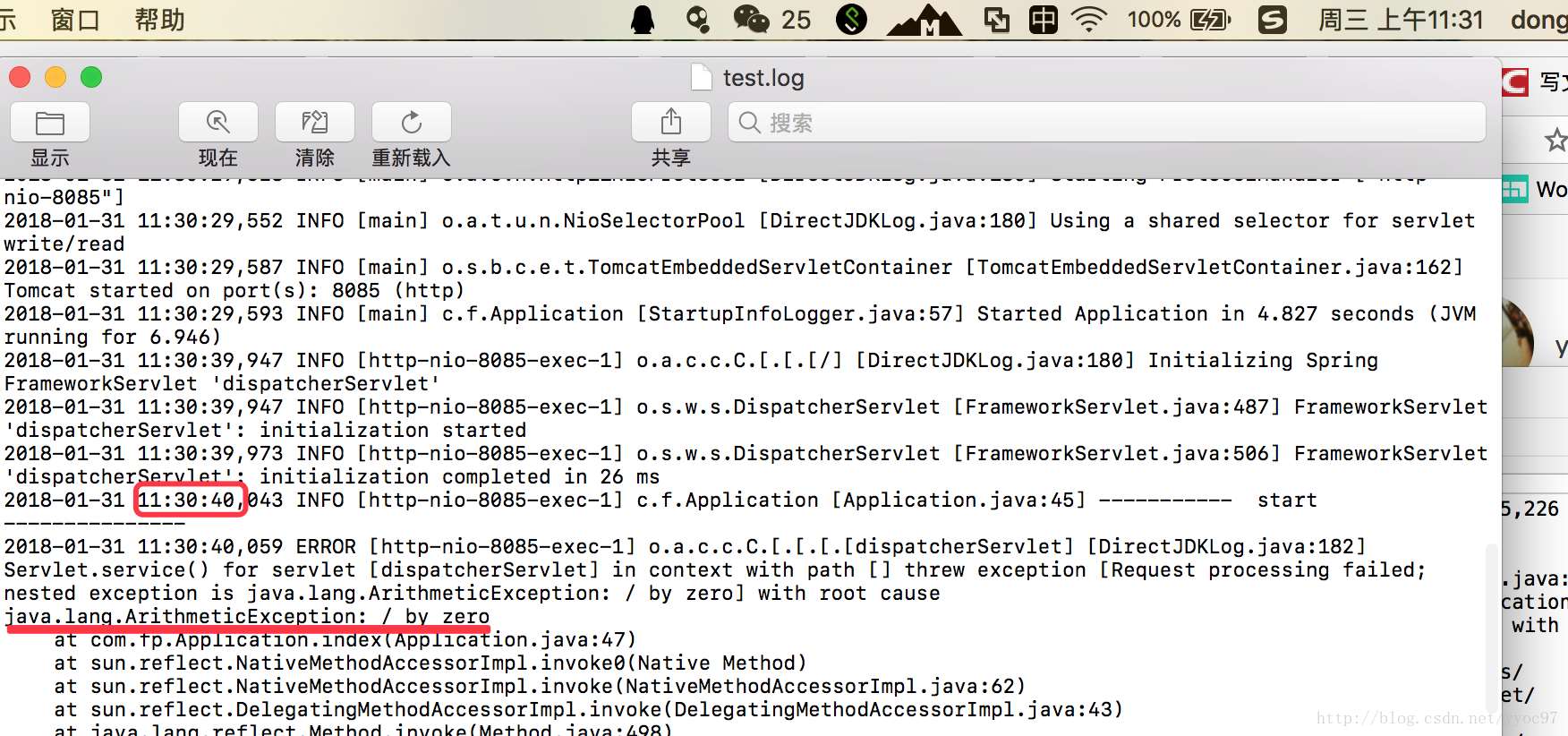Screen dimensions: 1568x736
Task: Click the DelegatingMethodAccessorImpl.java:43 stack line
Action: (x=588, y=709)
